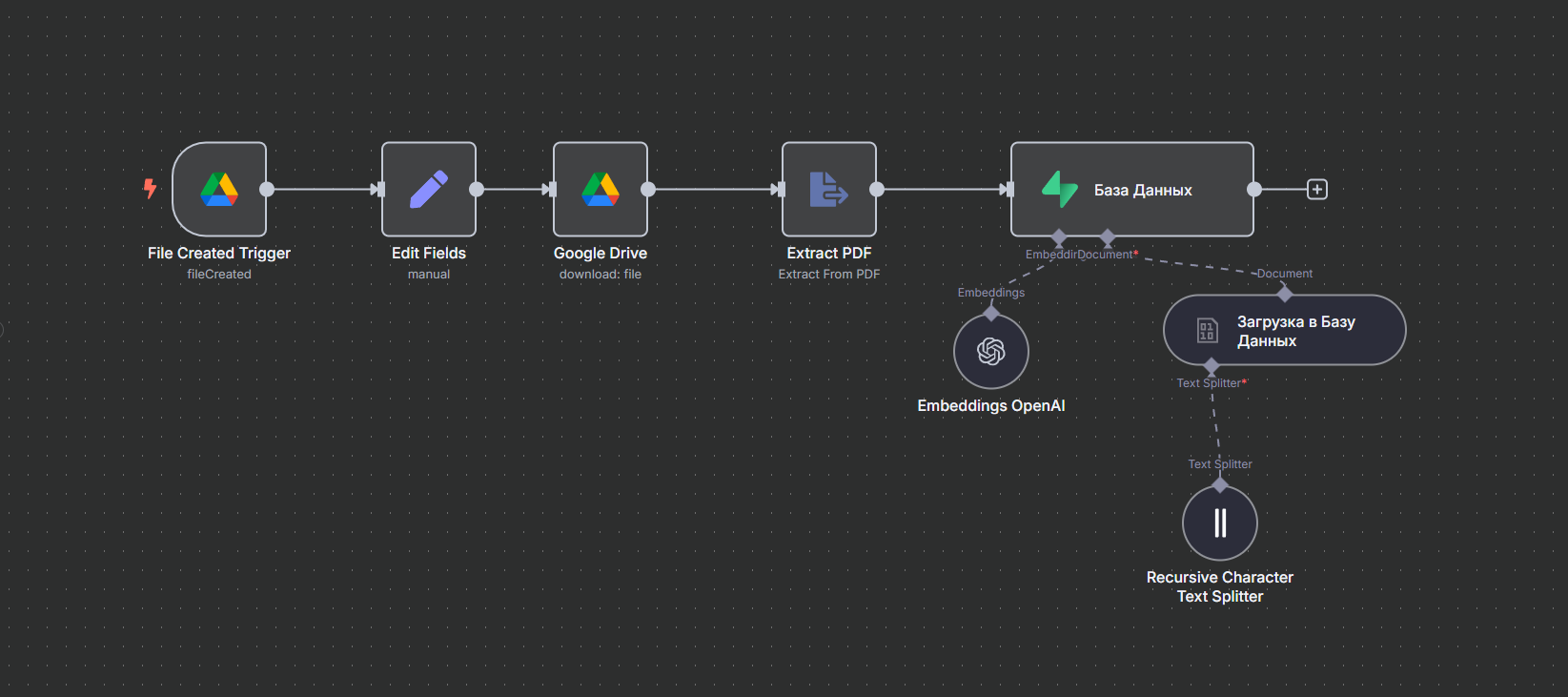Click the 'Extract From PDF' subtitle

pyautogui.click(x=829, y=274)
